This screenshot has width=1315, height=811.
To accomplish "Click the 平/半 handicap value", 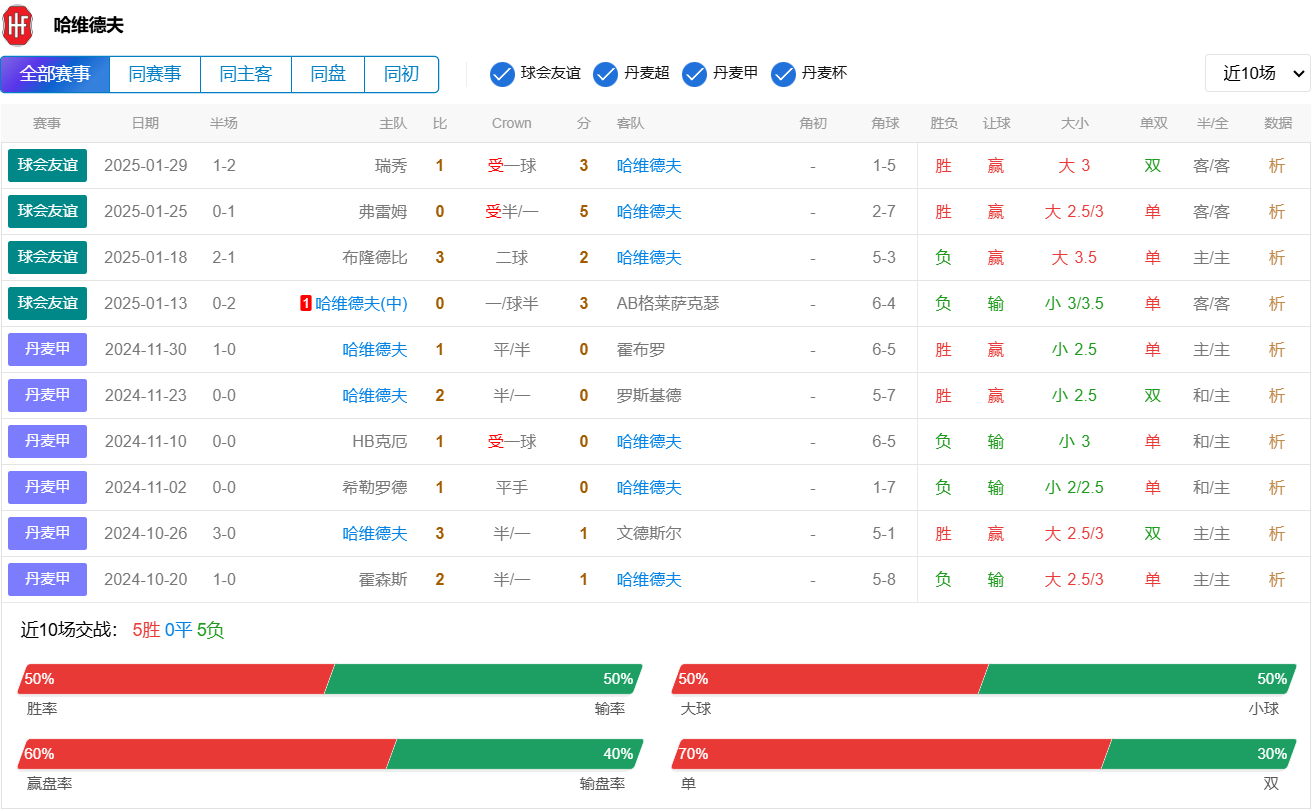I will pyautogui.click(x=512, y=349).
